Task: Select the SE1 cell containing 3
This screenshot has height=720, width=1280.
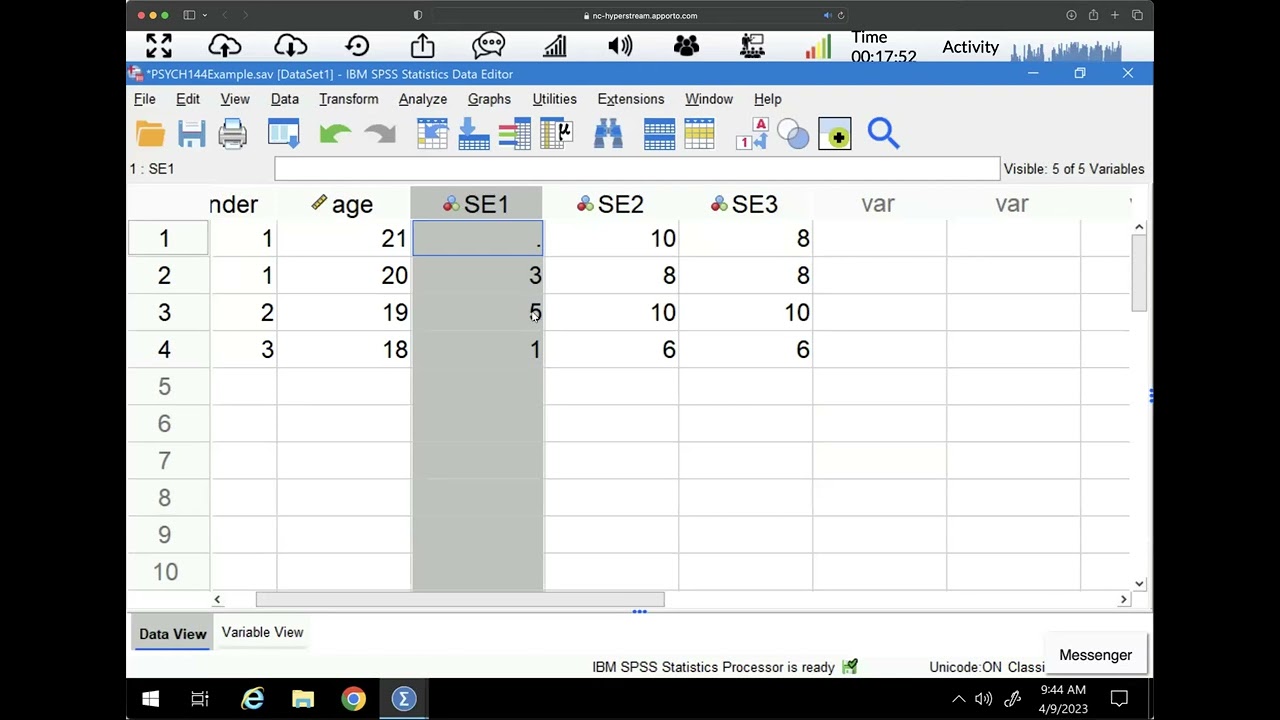Action: (477, 276)
